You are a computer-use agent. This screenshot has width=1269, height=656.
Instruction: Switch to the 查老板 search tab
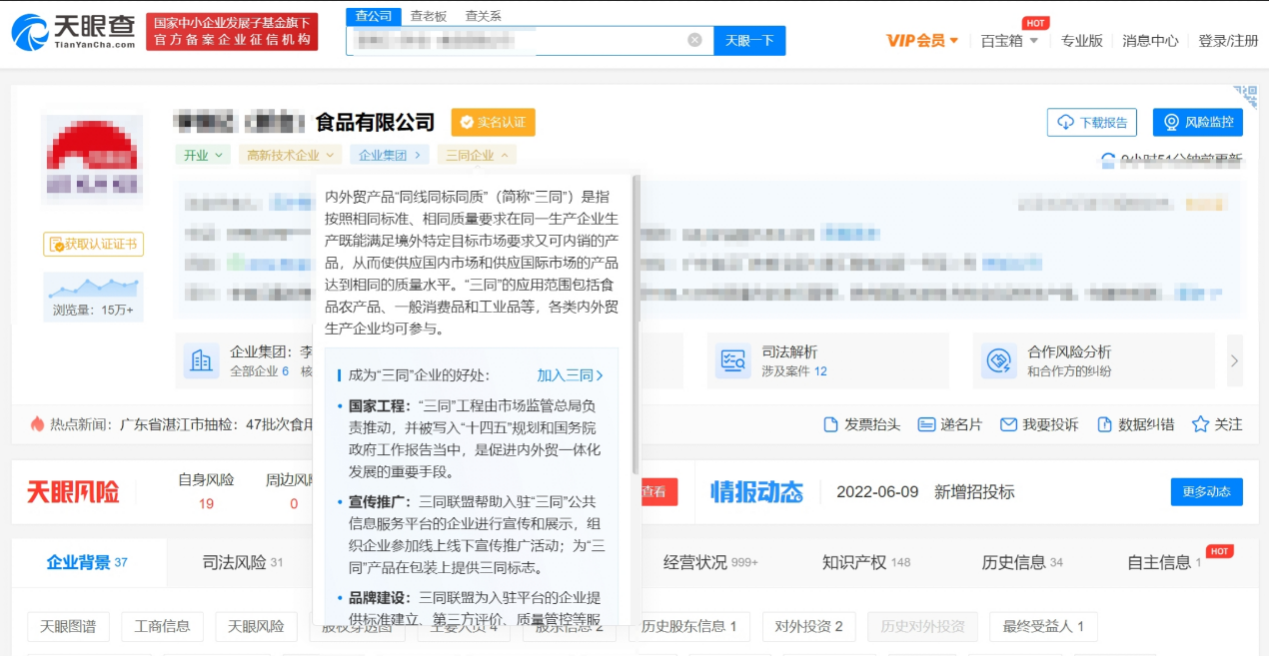point(429,16)
